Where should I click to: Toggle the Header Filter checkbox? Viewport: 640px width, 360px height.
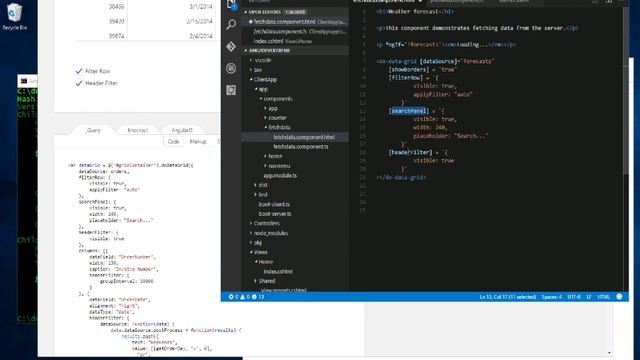tap(79, 83)
